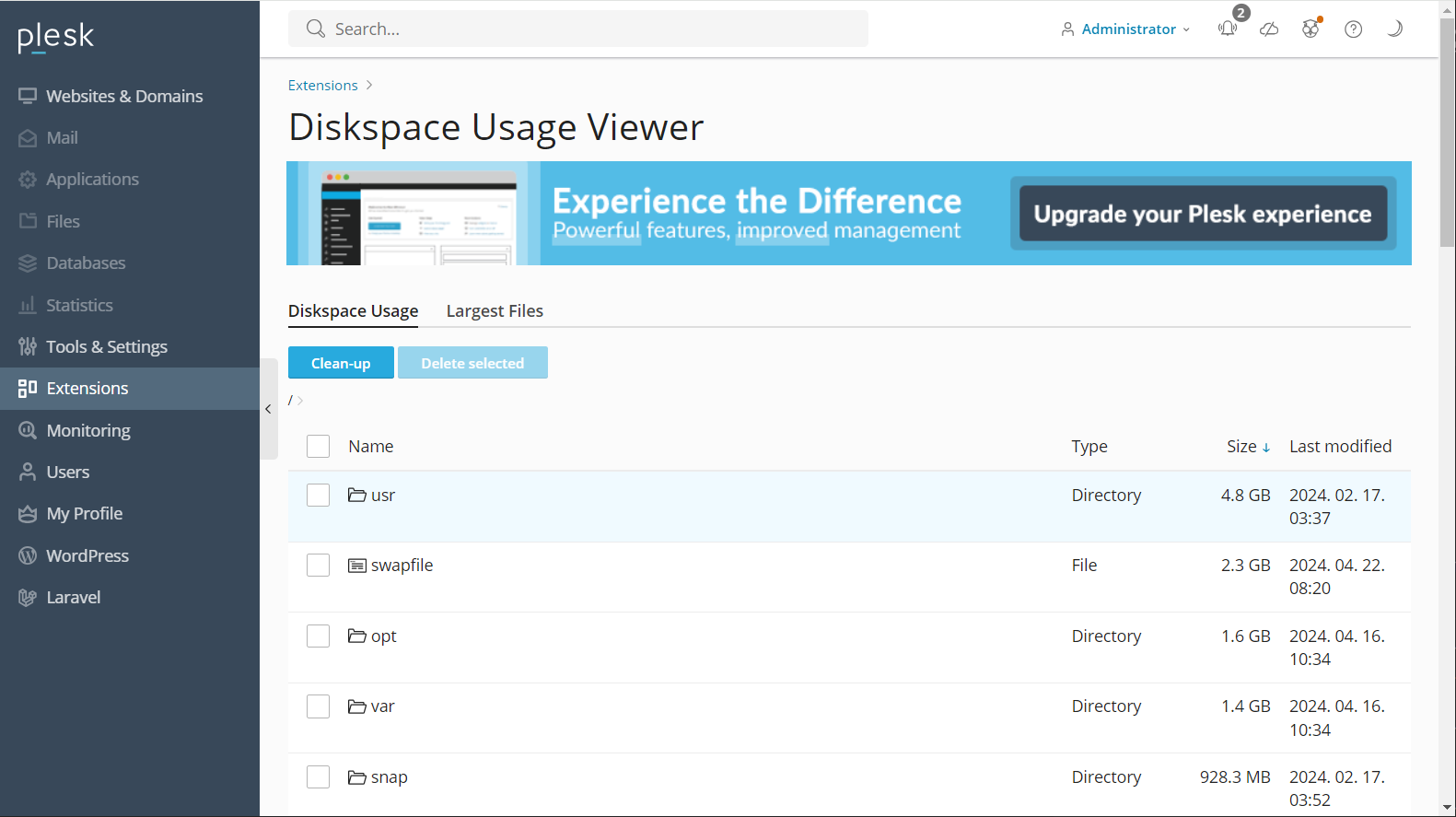The image size is (1456, 817).
Task: Click the Laravel logo icon
Action: 28,598
